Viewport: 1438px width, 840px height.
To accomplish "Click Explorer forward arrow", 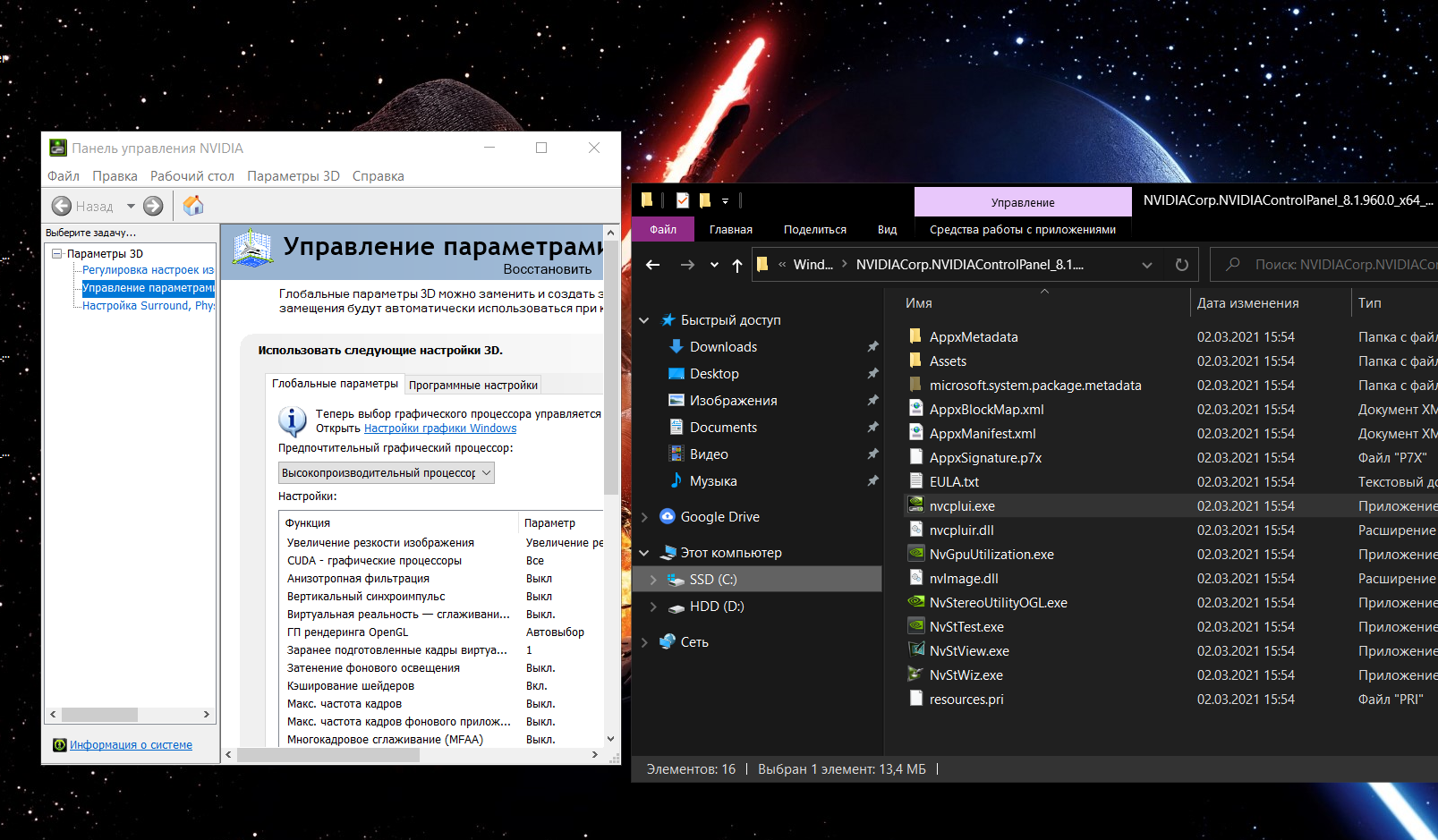I will point(687,265).
